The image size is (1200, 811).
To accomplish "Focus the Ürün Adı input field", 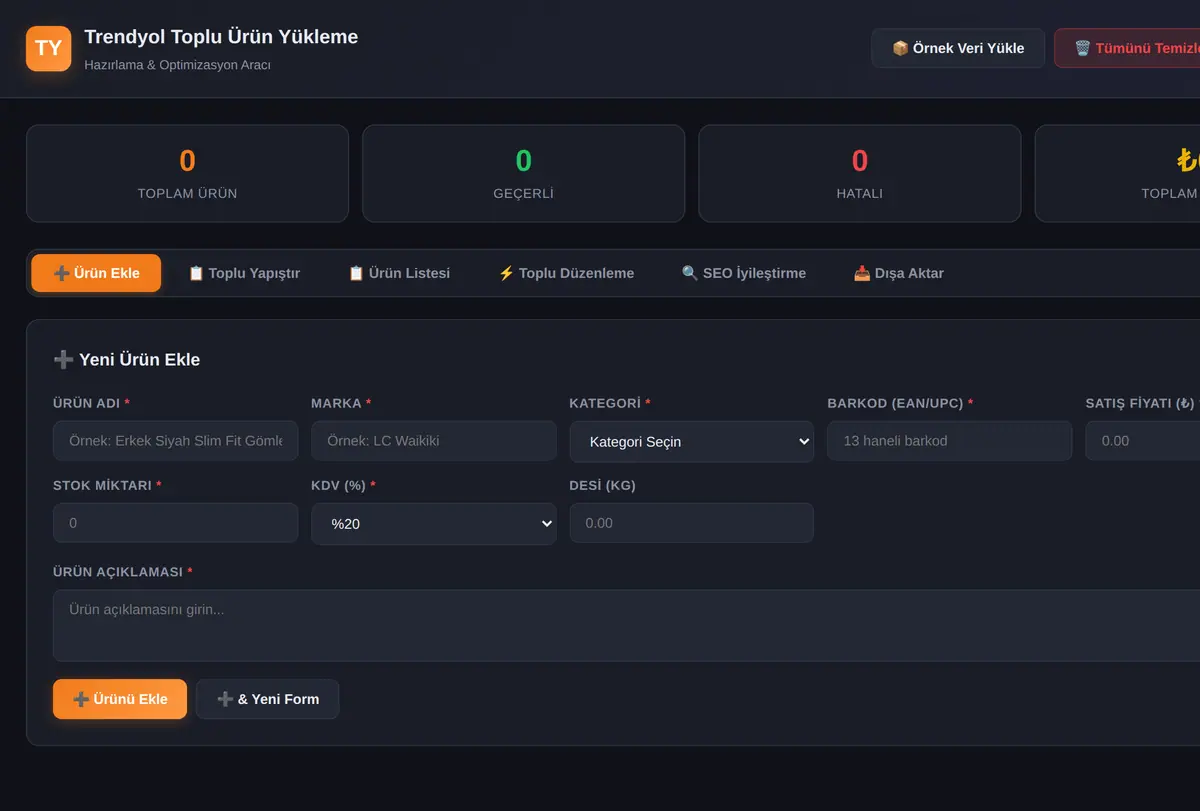I will click(x=175, y=441).
